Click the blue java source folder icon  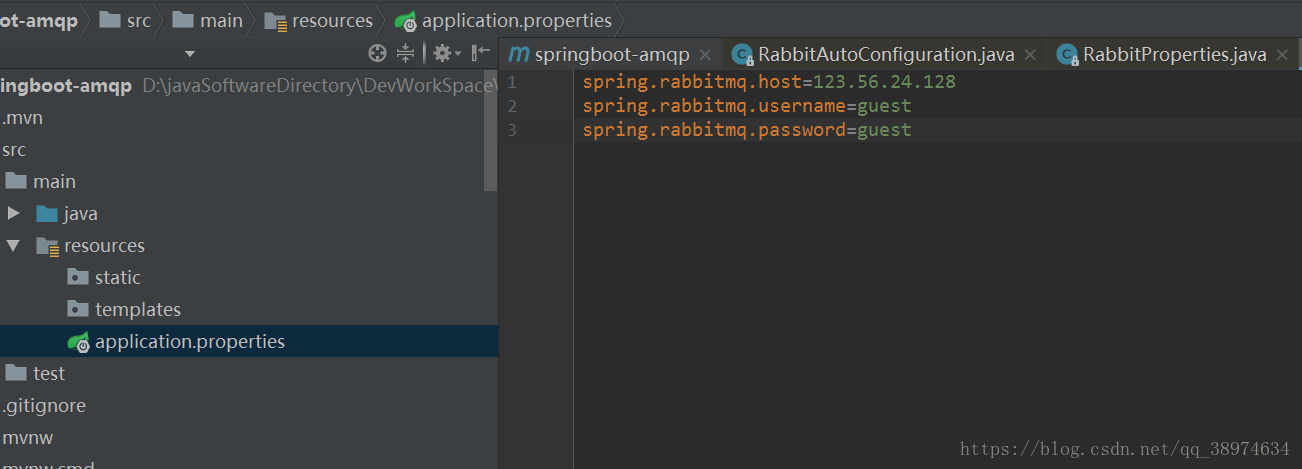point(46,213)
